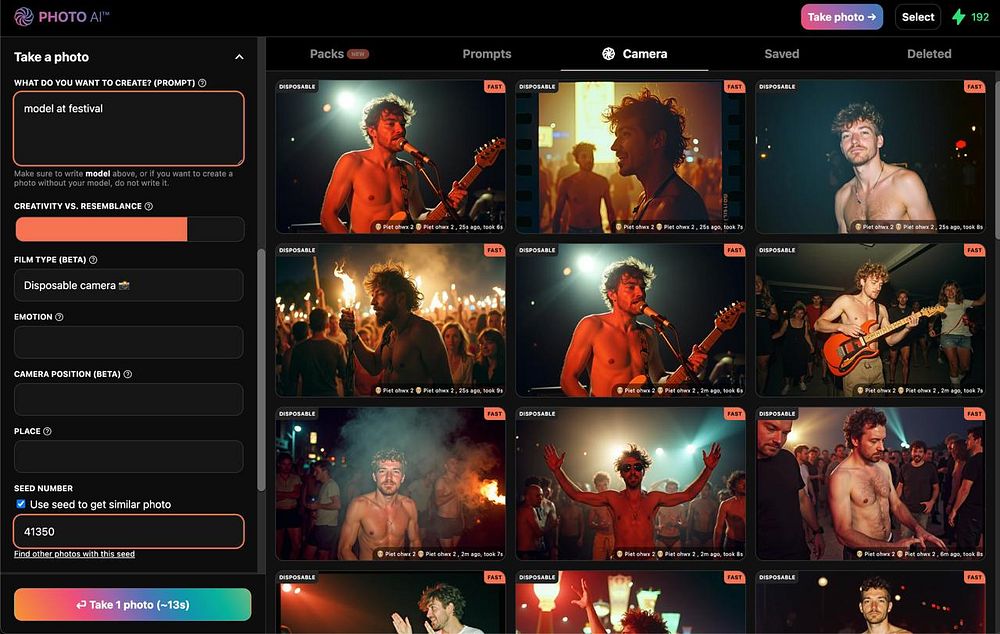The image size is (1000, 634).
Task: Open help icon next to prompt label
Action: (x=202, y=83)
